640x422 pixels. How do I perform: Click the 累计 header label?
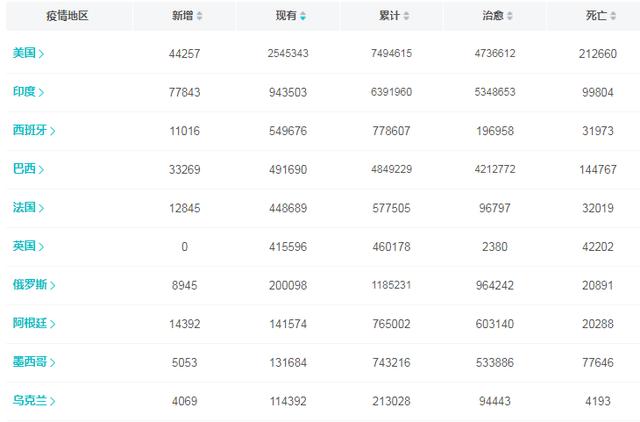[389, 16]
